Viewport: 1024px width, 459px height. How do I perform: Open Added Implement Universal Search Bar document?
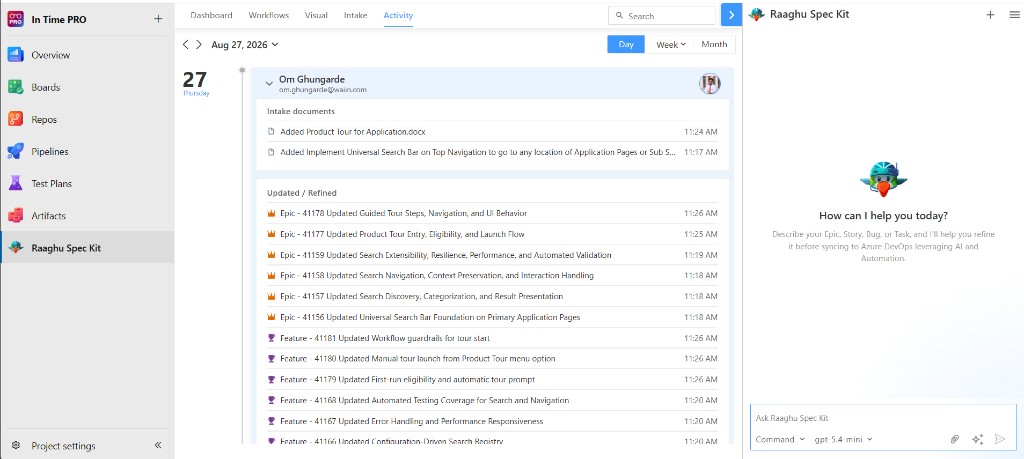tap(492, 152)
